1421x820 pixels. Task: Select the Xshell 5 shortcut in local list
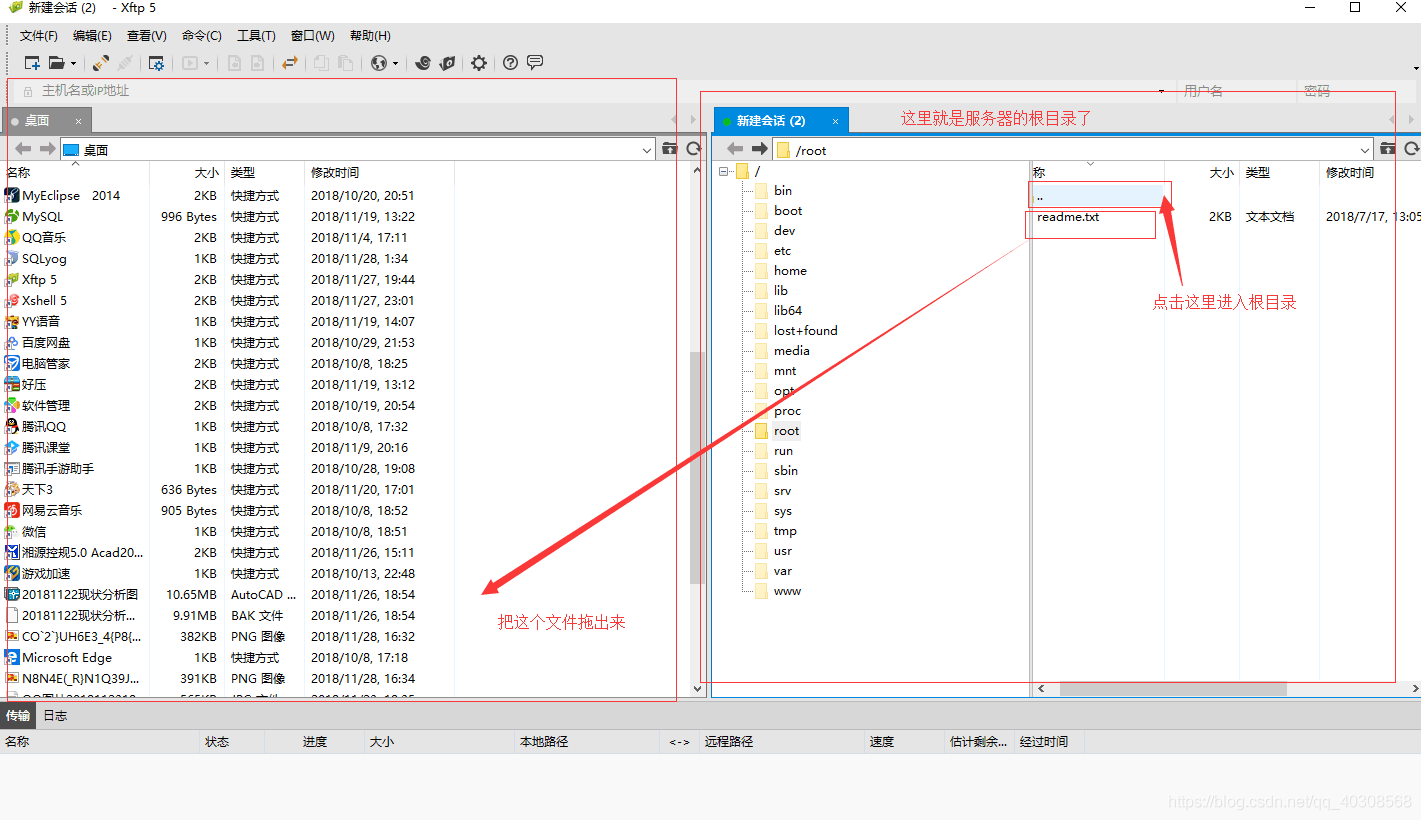point(44,301)
